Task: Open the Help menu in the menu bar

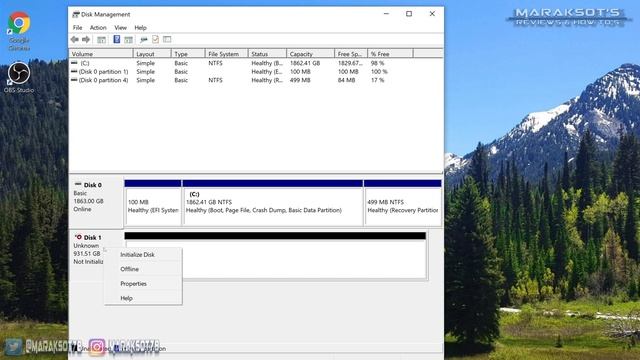Action: (x=140, y=28)
